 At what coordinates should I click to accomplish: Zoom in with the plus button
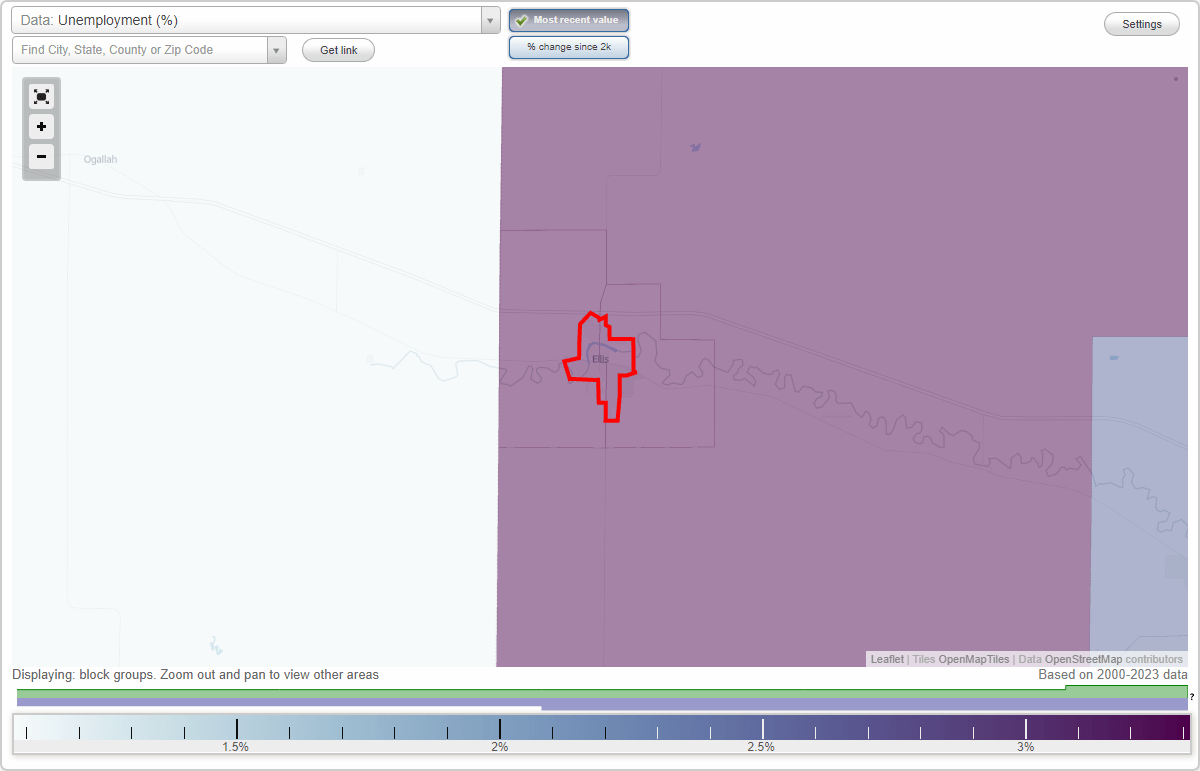click(x=41, y=127)
